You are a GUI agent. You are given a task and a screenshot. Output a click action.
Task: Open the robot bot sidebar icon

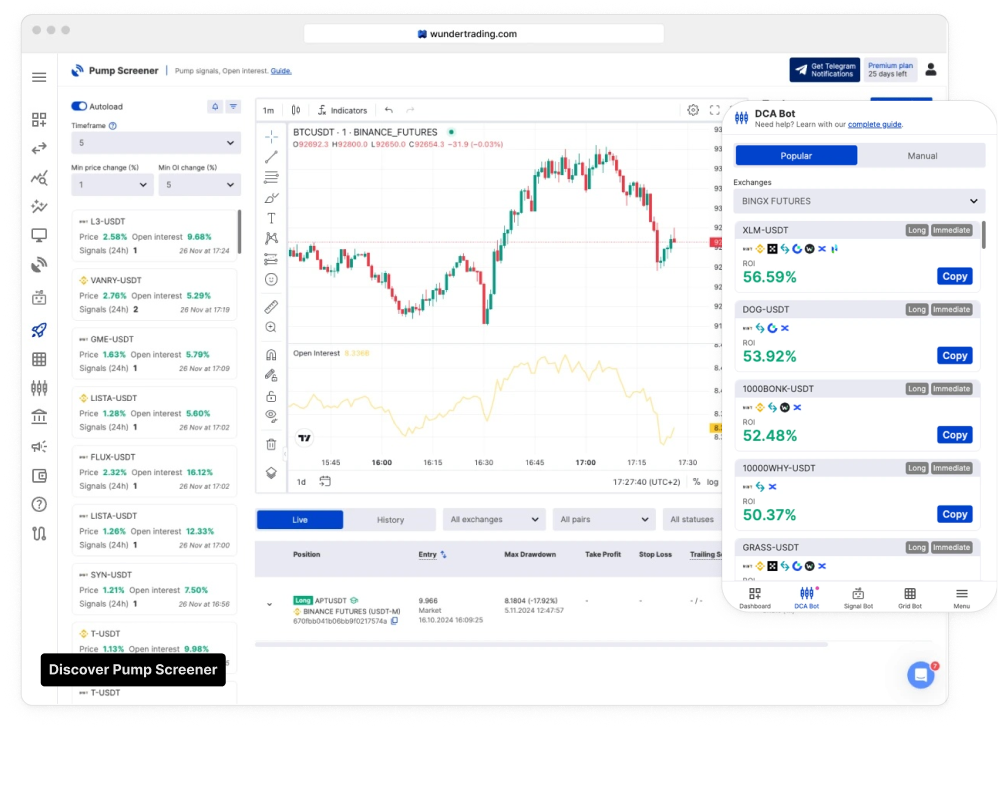(x=39, y=297)
